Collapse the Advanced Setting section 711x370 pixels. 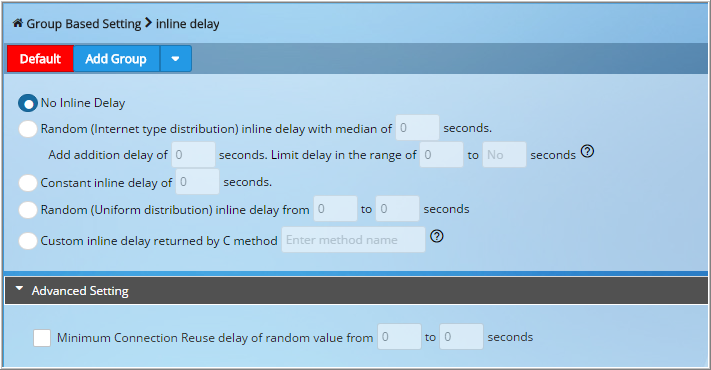[x=19, y=288]
